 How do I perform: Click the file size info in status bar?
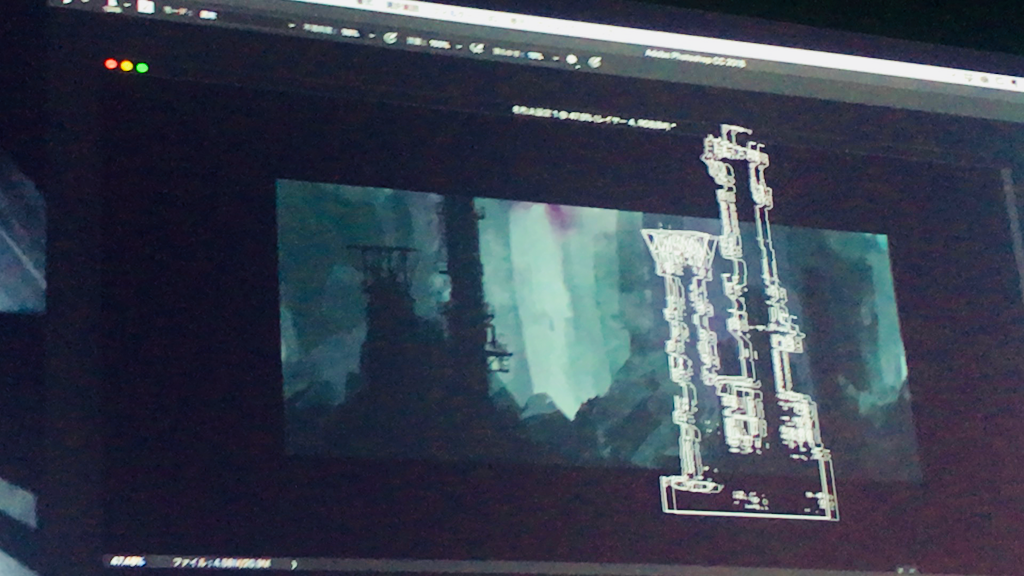(x=221, y=562)
